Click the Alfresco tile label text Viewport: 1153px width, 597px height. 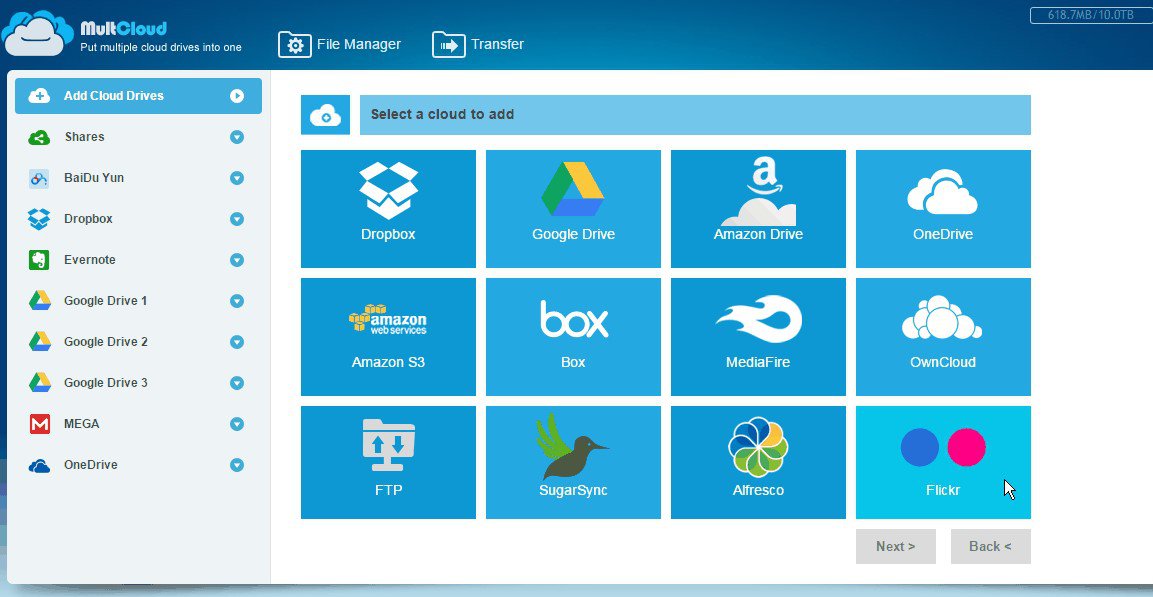click(758, 490)
